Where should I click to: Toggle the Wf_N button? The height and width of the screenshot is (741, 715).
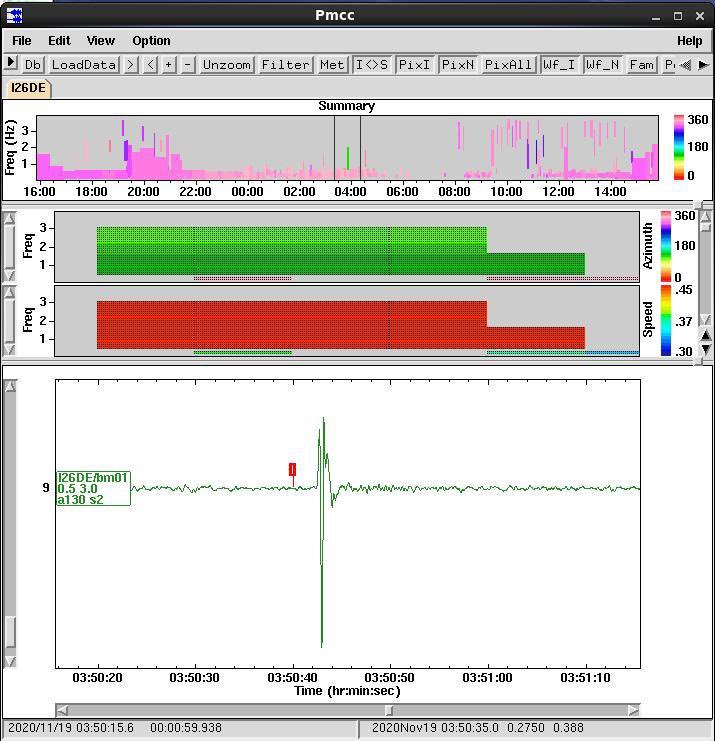603,65
